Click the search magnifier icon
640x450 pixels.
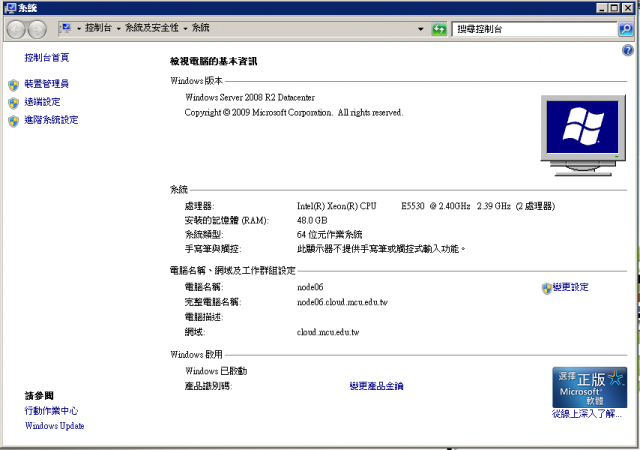(x=626, y=29)
